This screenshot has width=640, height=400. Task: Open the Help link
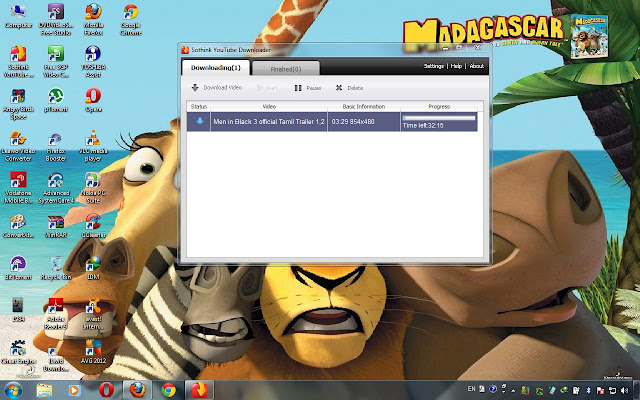pyautogui.click(x=456, y=66)
